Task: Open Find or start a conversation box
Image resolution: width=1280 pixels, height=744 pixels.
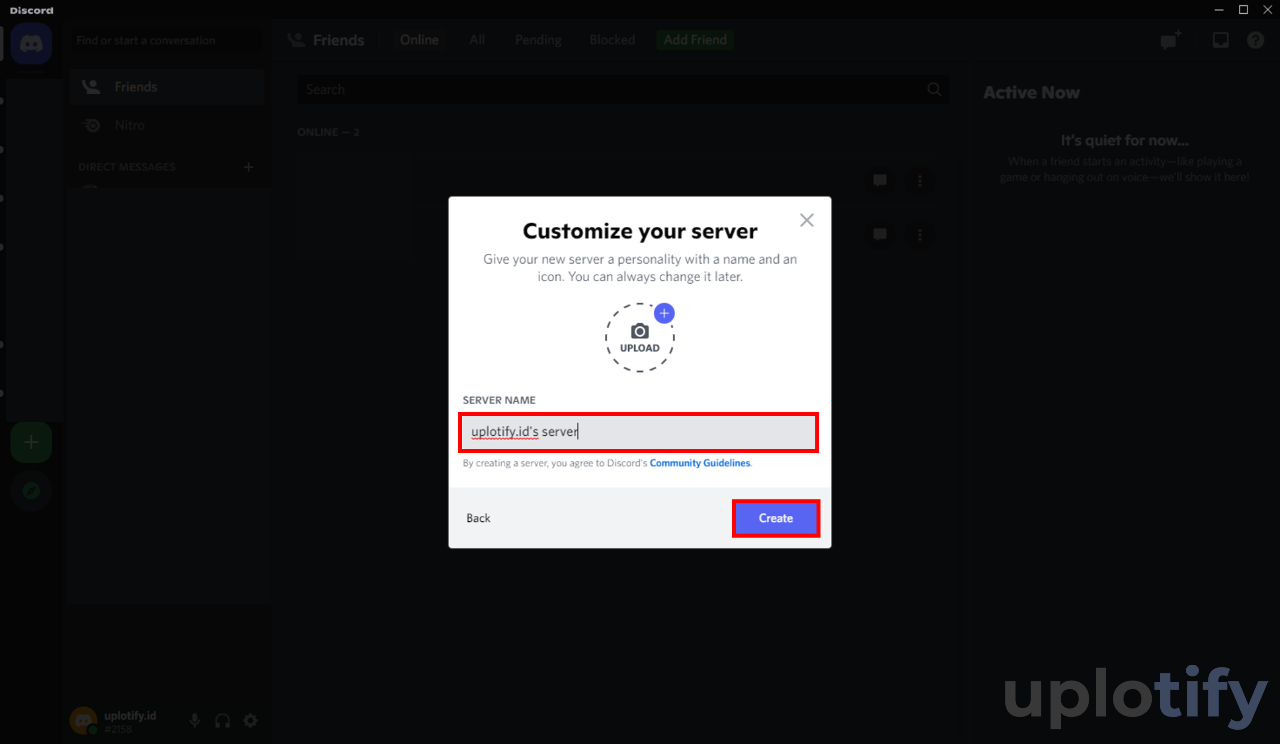Action: point(167,41)
